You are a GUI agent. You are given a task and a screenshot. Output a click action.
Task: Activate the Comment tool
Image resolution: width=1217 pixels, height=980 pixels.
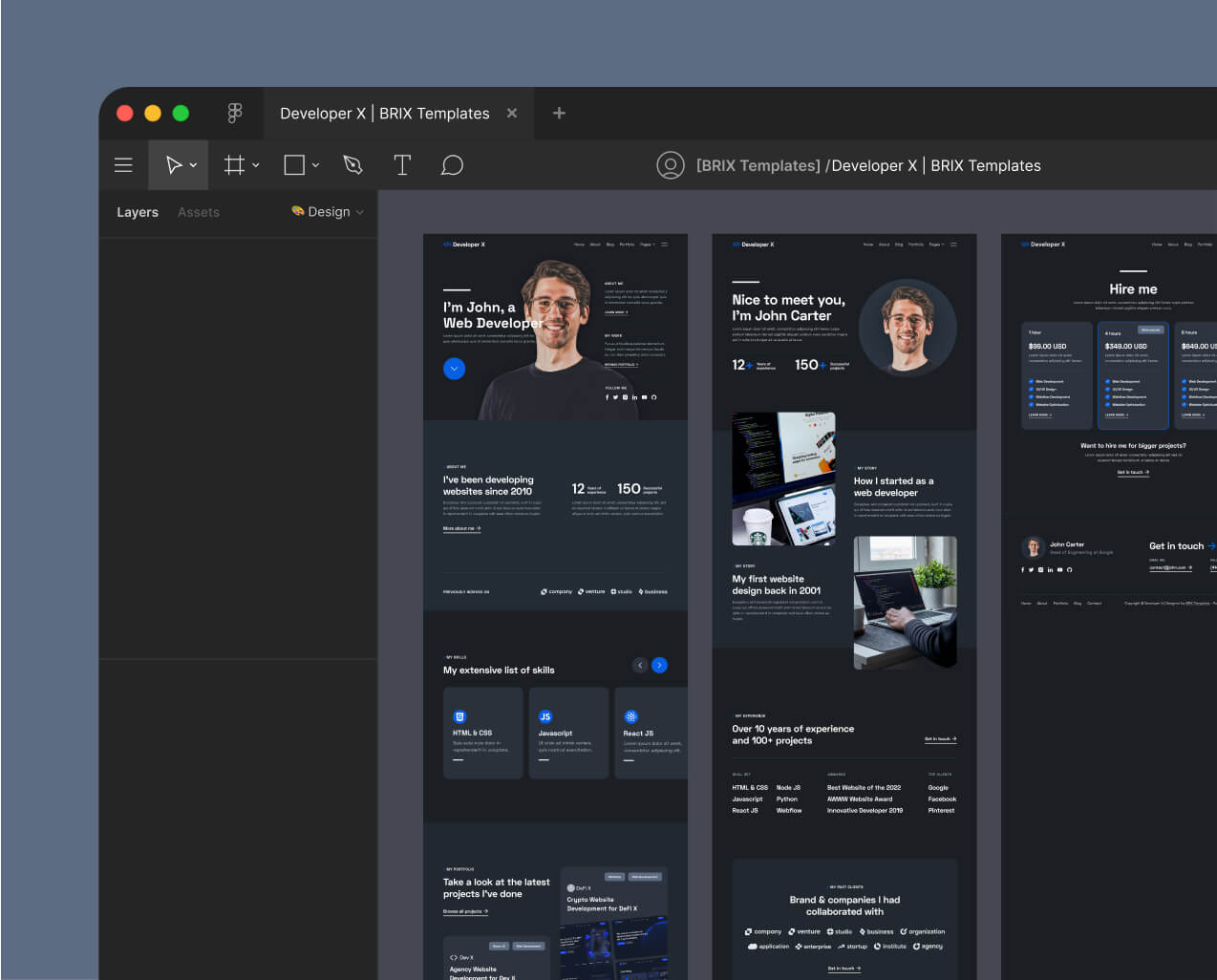[452, 164]
